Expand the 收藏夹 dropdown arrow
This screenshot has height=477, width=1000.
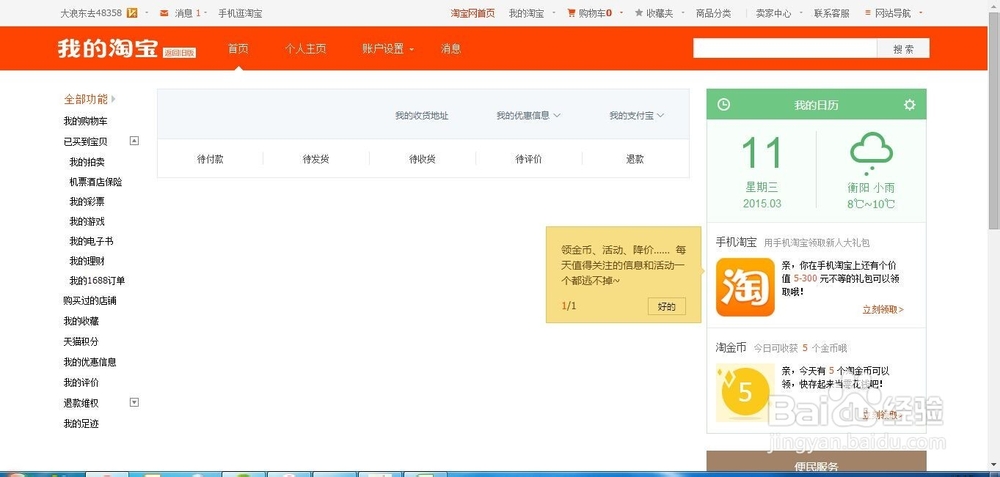tap(682, 13)
